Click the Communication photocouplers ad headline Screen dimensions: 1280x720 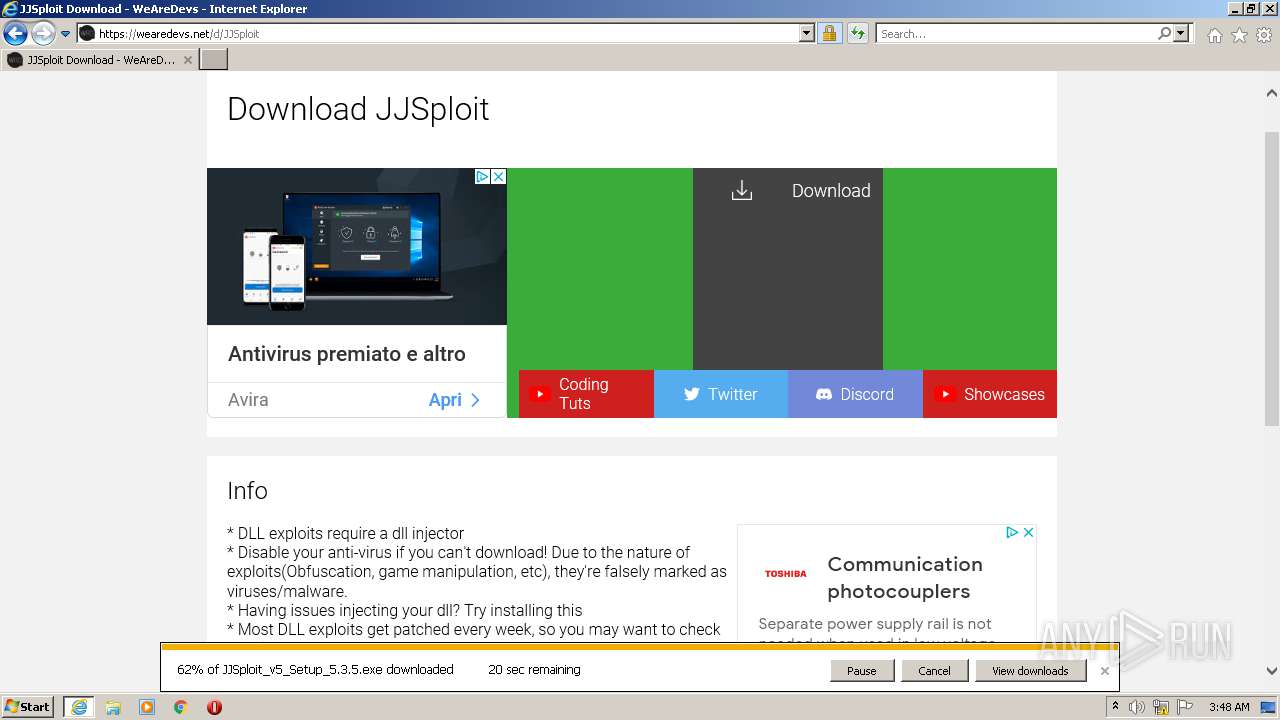905,577
